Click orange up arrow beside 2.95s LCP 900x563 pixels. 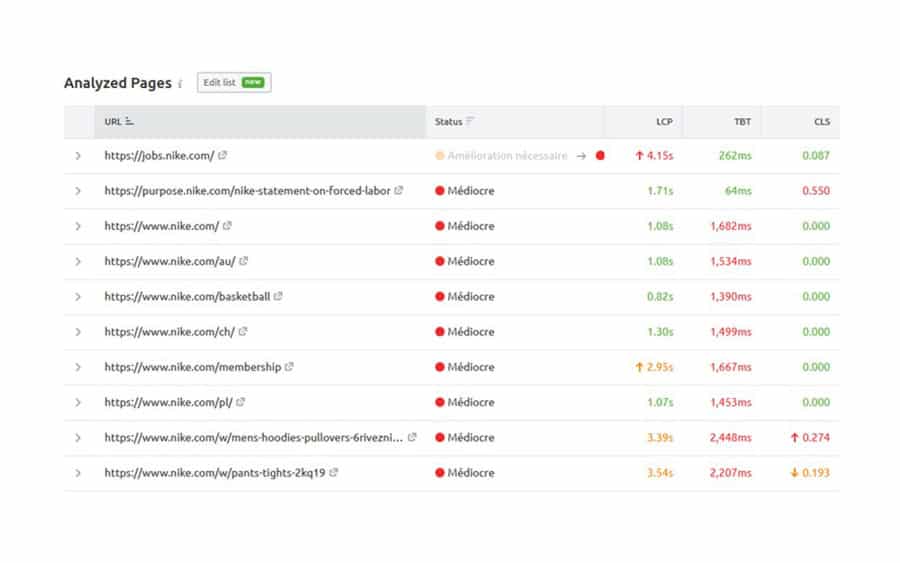click(x=639, y=367)
